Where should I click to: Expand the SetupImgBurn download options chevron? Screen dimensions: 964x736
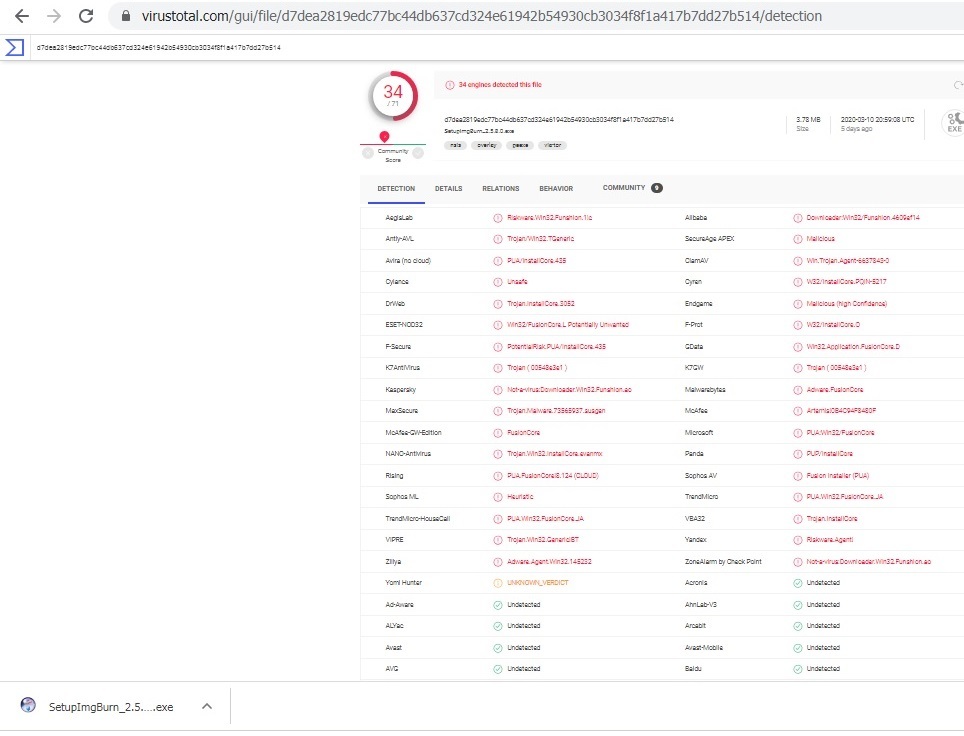tap(207, 706)
